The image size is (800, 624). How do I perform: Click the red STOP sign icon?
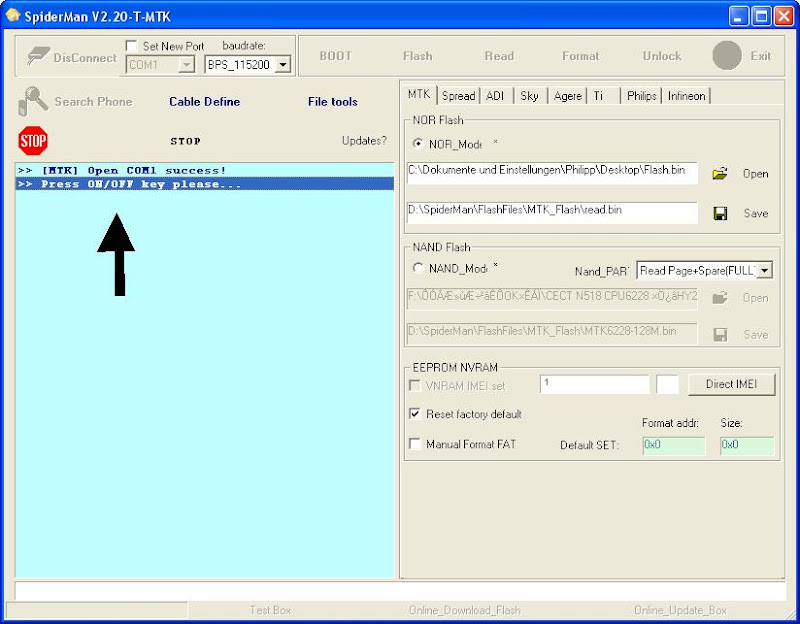click(33, 140)
